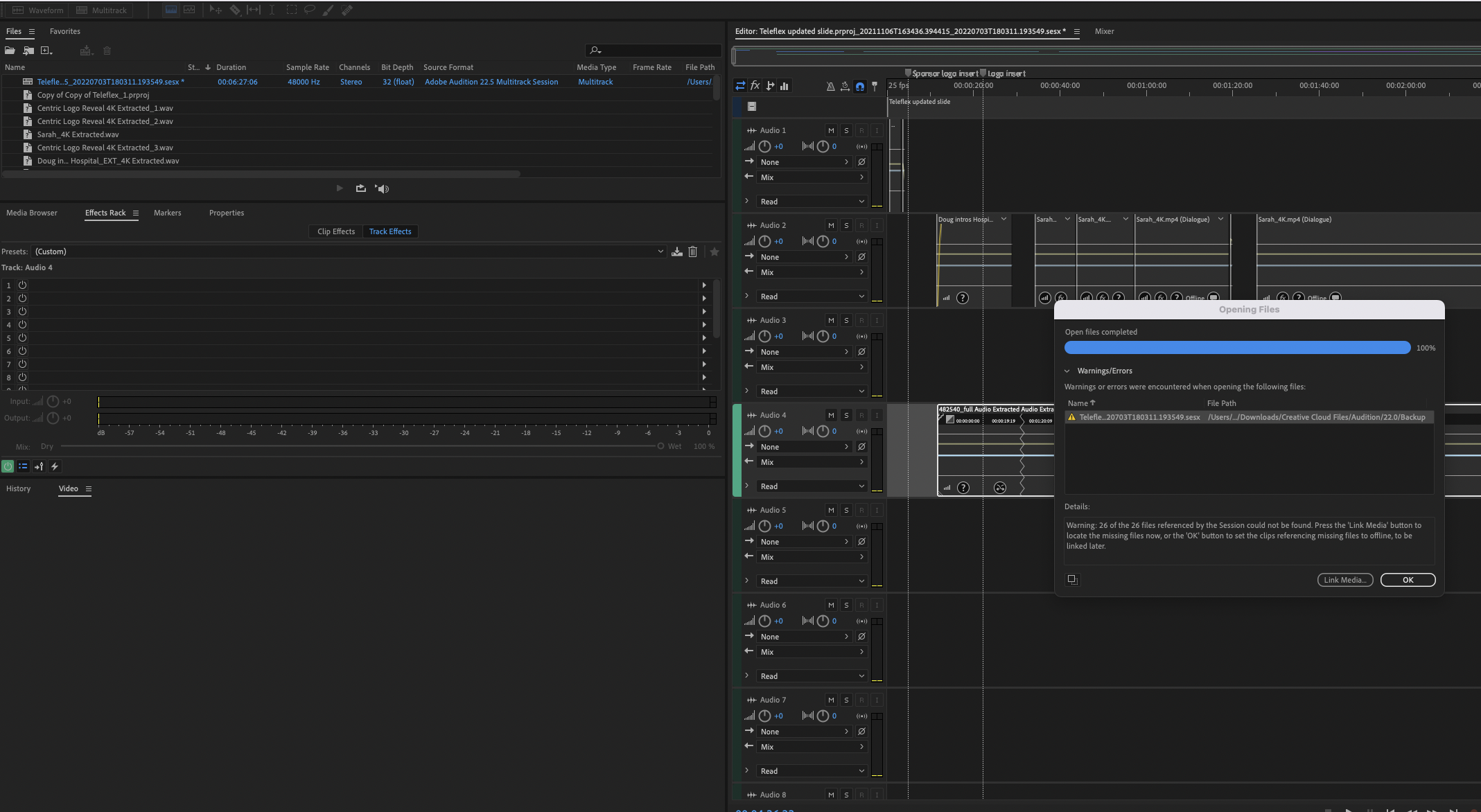Solo the Audio 2 track
Screen dimensions: 1481x812
coord(845,224)
